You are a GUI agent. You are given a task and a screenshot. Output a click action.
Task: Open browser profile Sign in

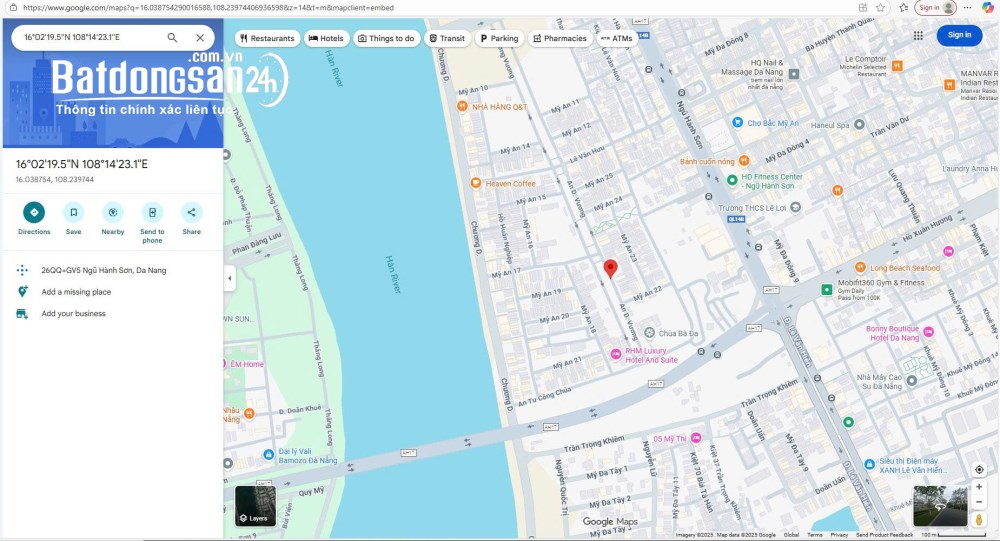coord(936,8)
